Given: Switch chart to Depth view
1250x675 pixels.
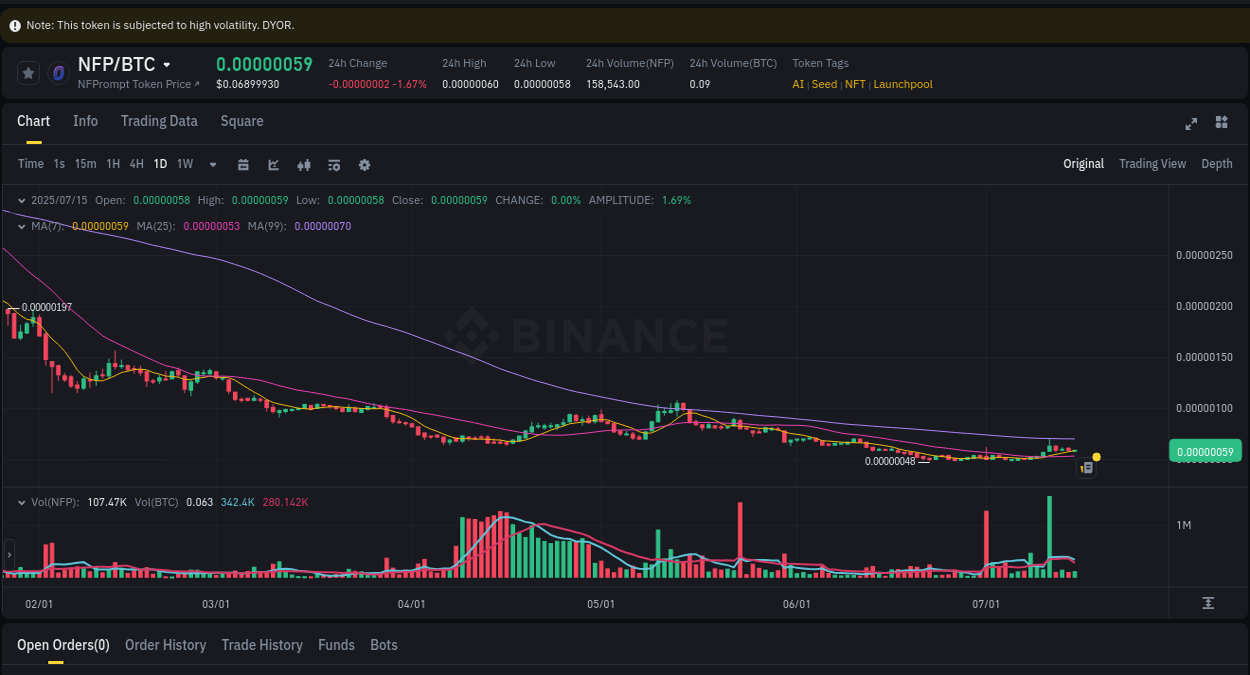Looking at the screenshot, I should [x=1217, y=163].
